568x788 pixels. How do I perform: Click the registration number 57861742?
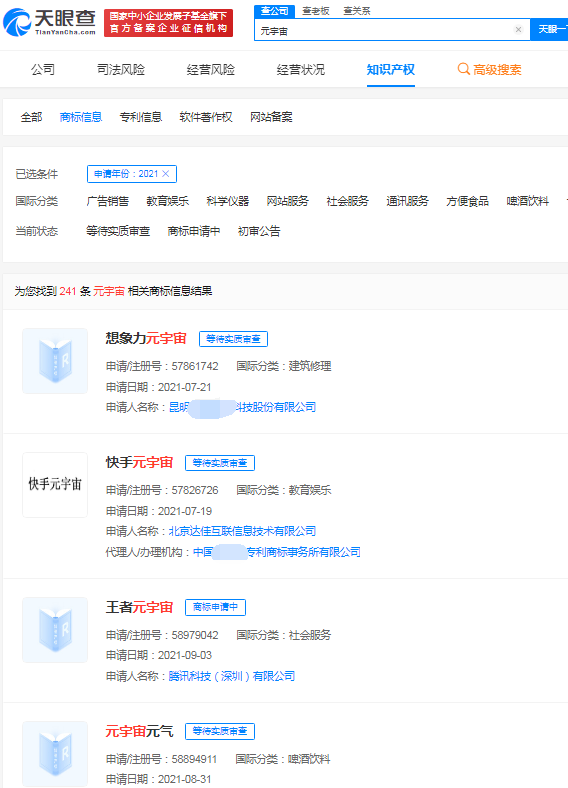pyautogui.click(x=195, y=366)
